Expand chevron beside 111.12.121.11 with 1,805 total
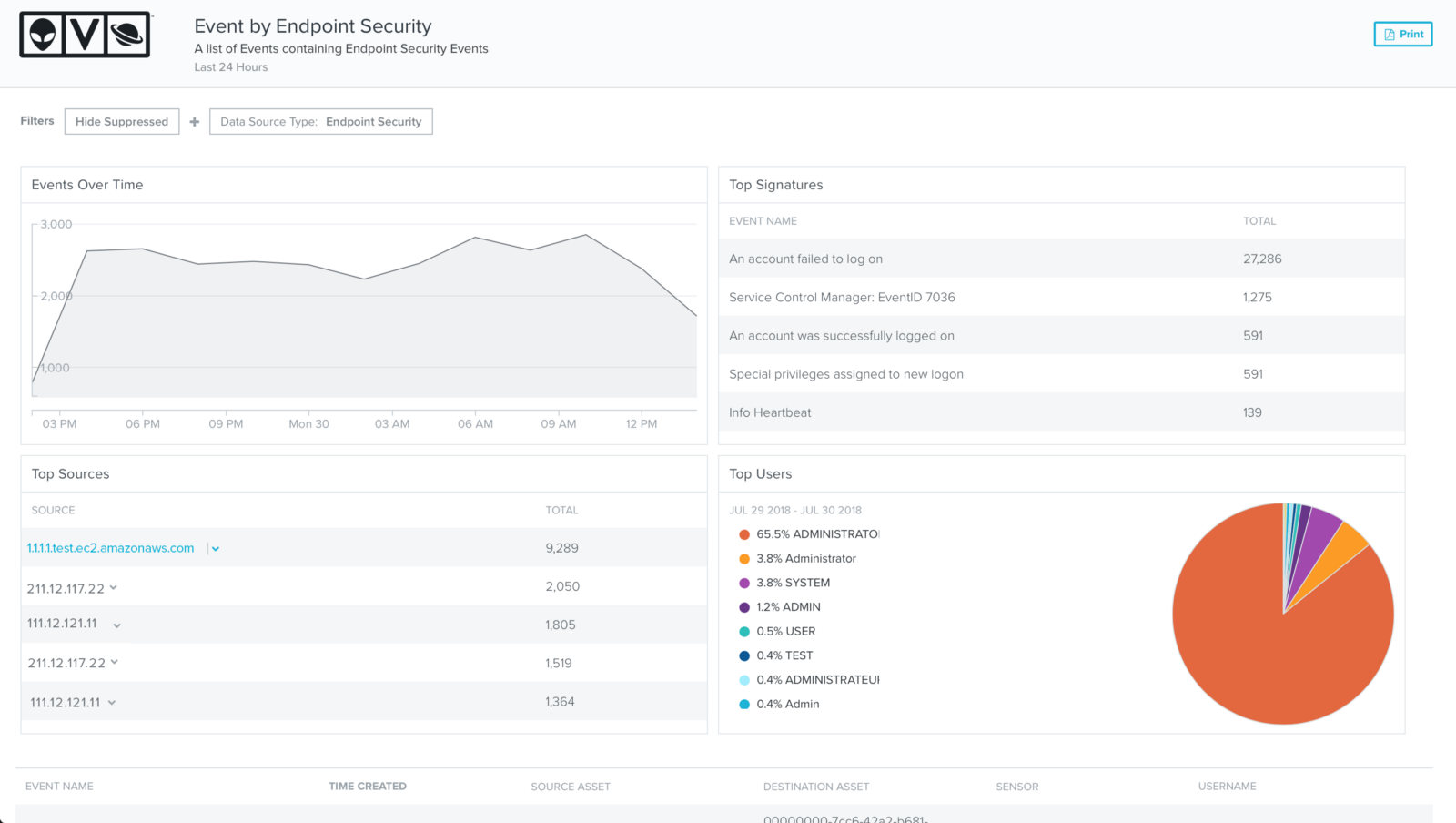This screenshot has width=1456, height=823. [117, 625]
